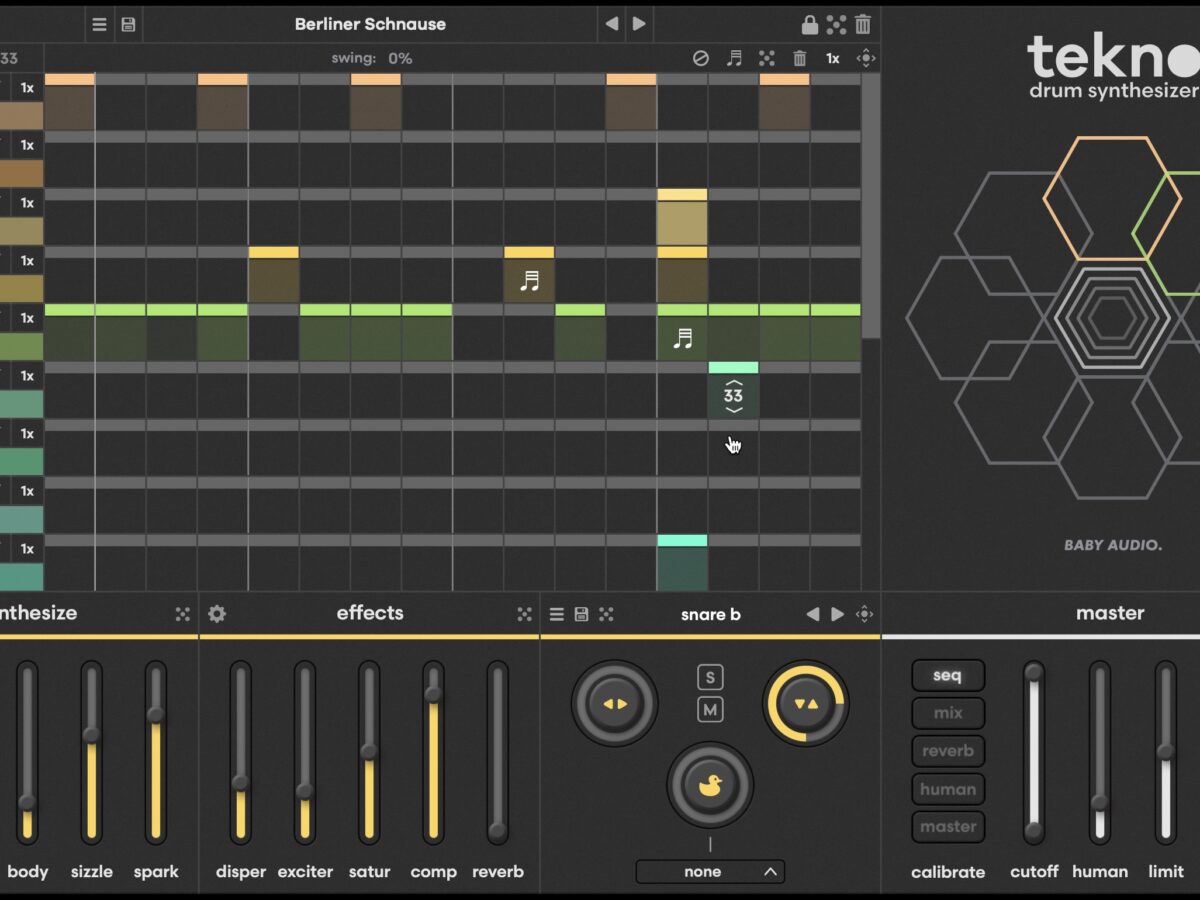Click the trash icon in top bar

tap(863, 24)
